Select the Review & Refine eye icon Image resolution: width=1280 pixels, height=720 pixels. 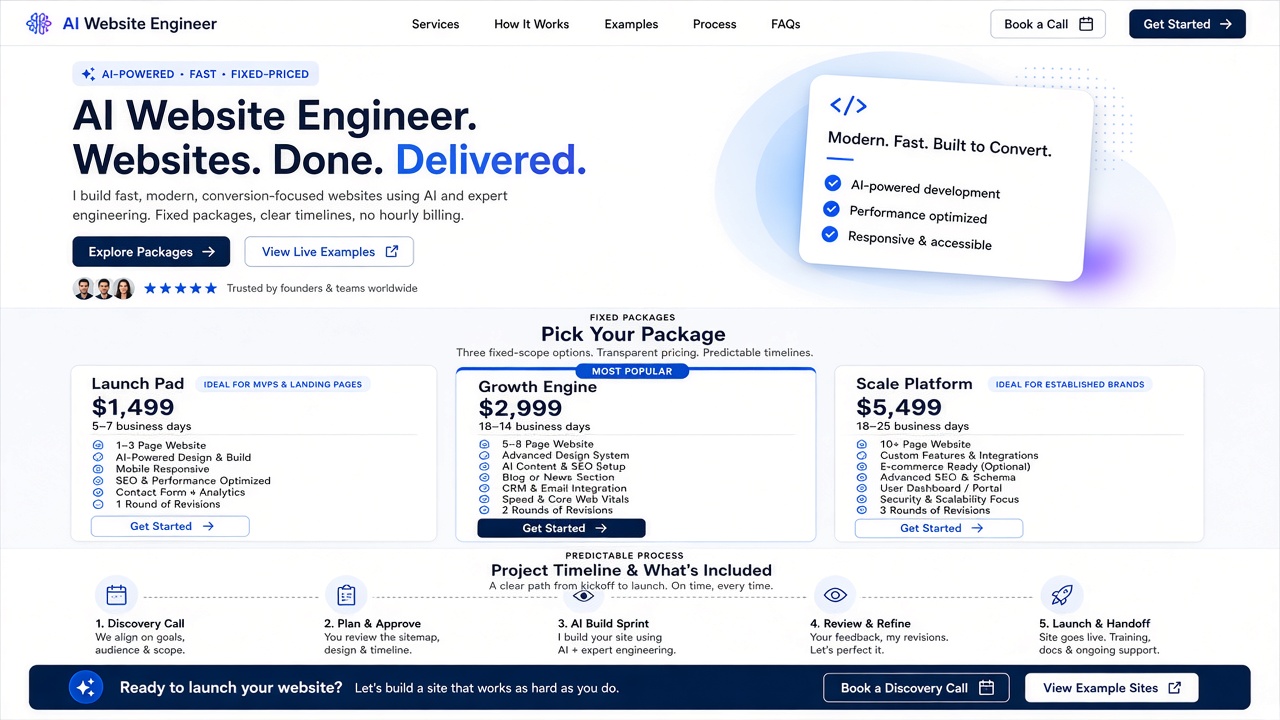point(835,595)
